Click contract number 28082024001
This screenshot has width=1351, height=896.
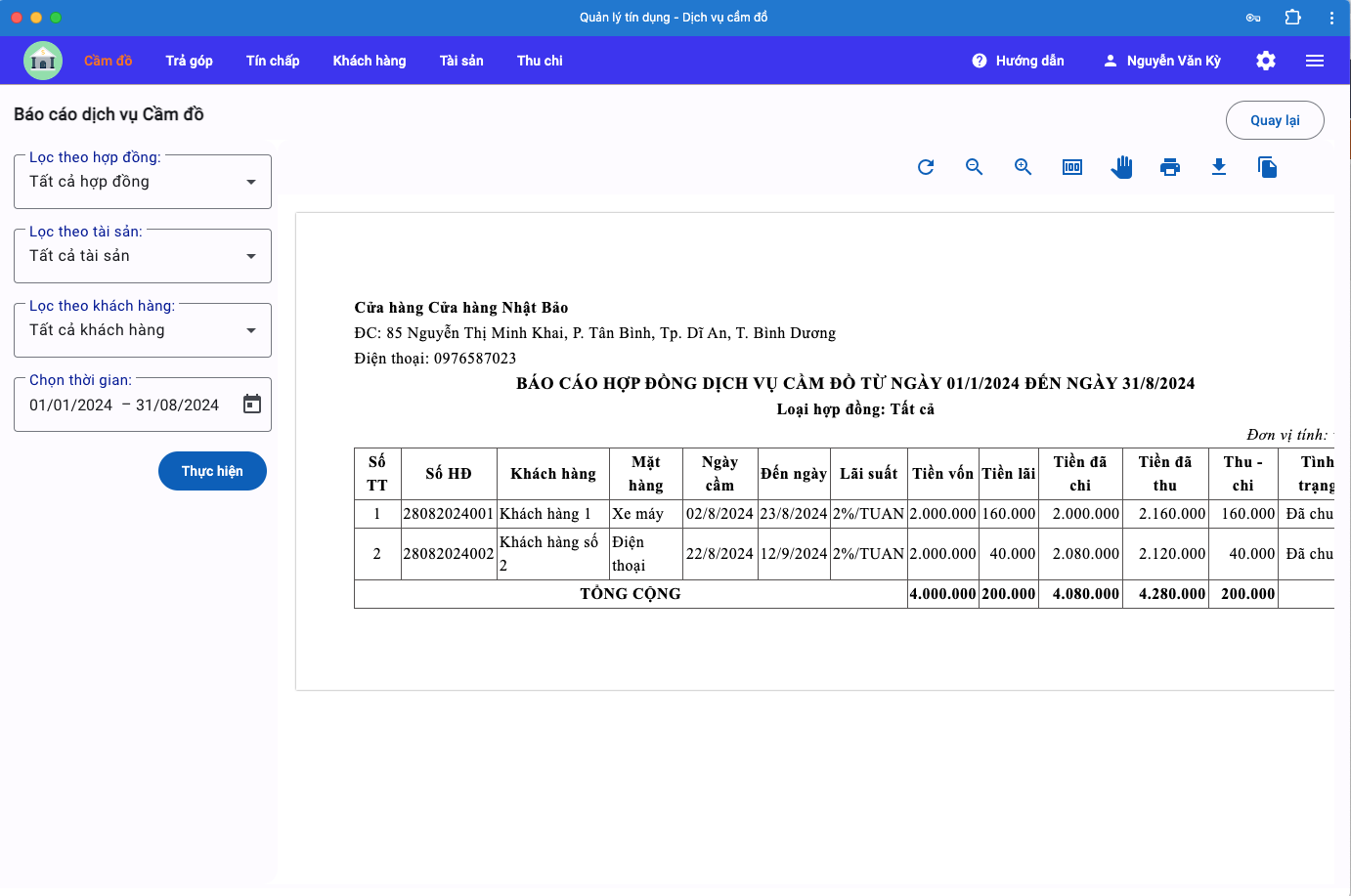449,514
